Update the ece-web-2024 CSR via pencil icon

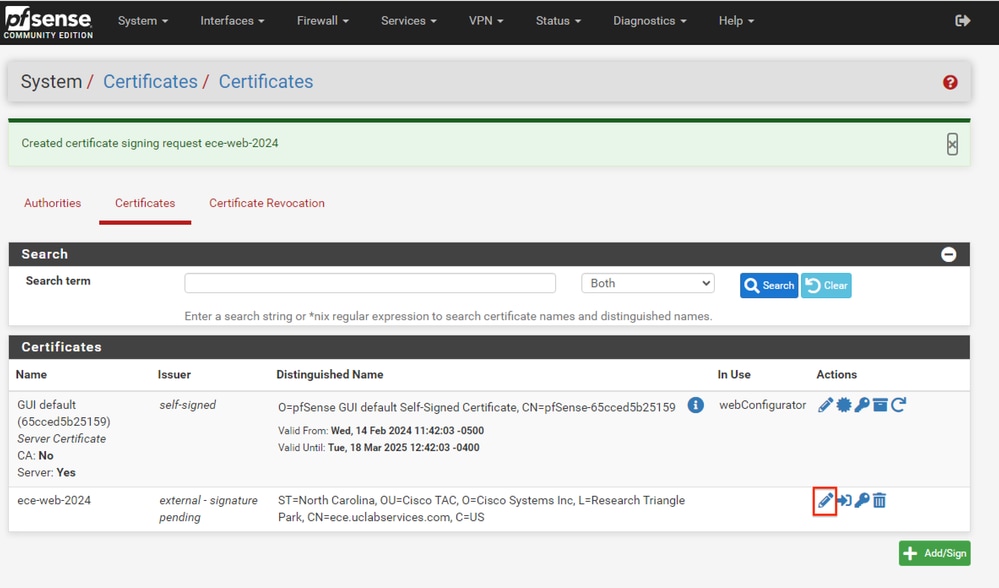(825, 501)
